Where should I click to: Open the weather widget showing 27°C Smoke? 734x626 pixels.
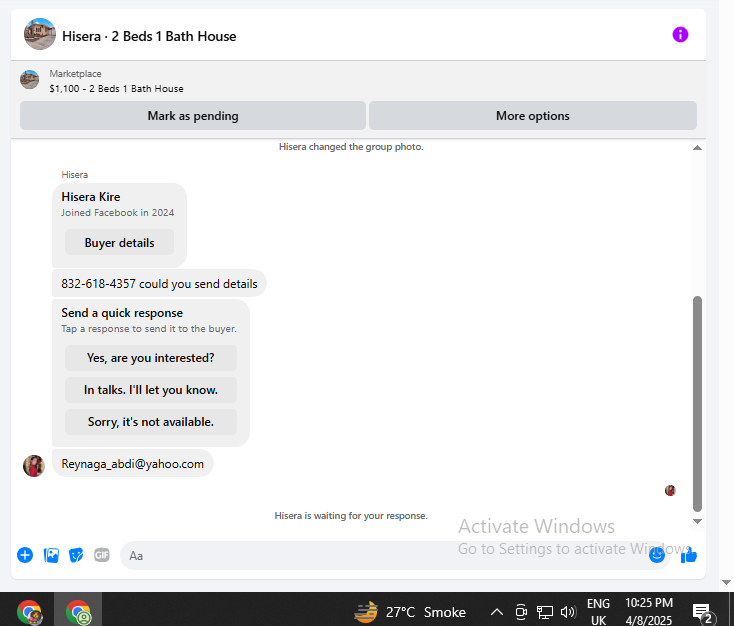click(410, 612)
